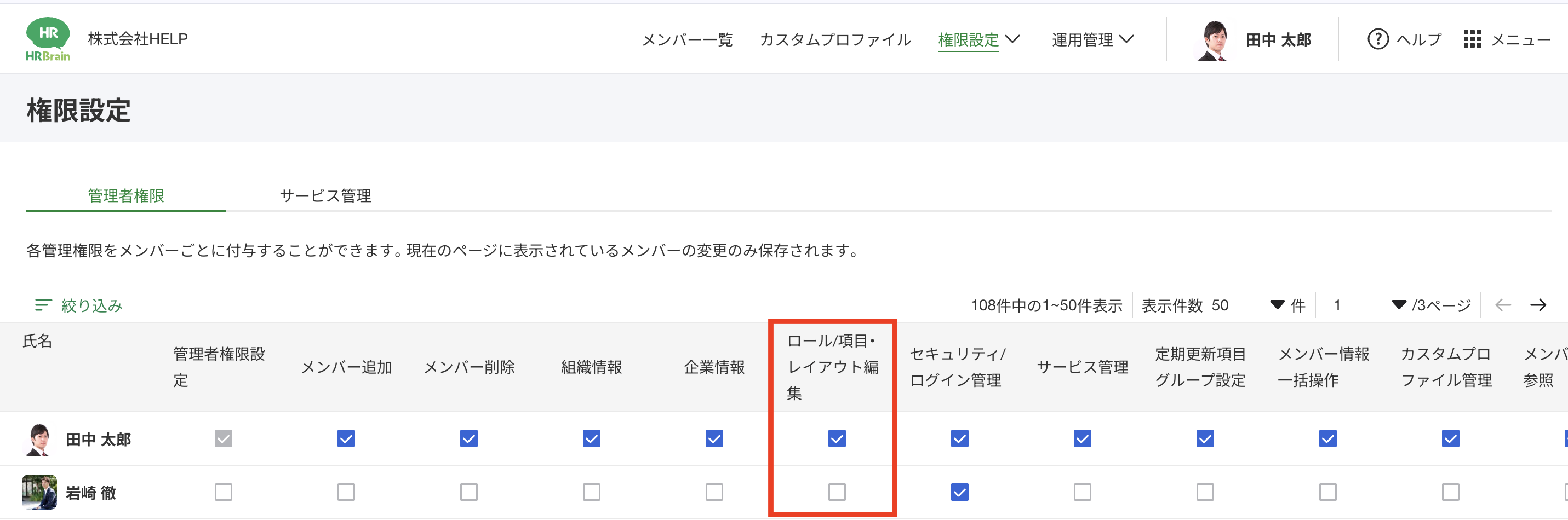
Task: Open the 表示件数 50 dropdown
Action: click(x=1277, y=305)
